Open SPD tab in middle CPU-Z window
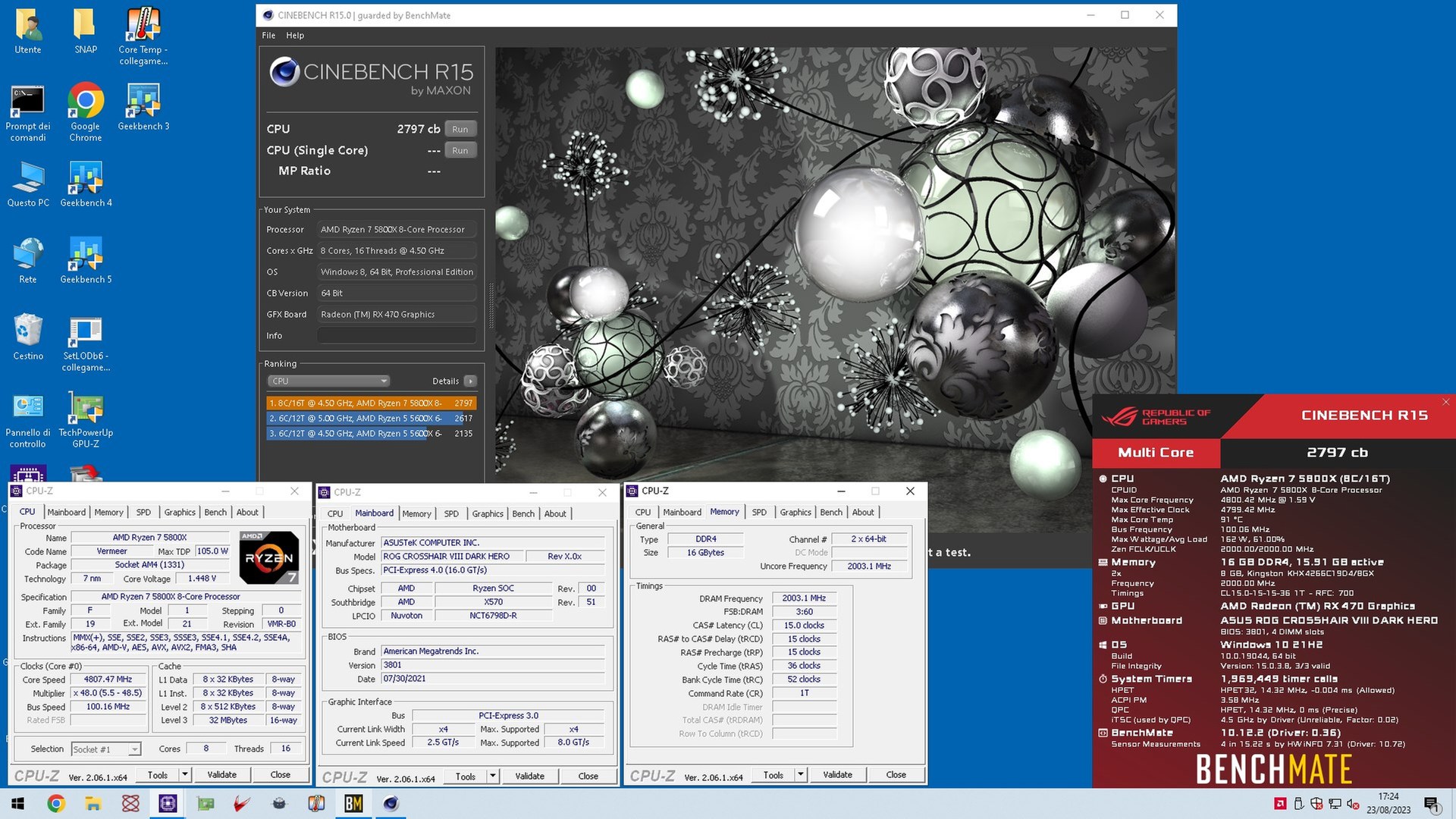Viewport: 1456px width, 819px height. pyautogui.click(x=451, y=513)
